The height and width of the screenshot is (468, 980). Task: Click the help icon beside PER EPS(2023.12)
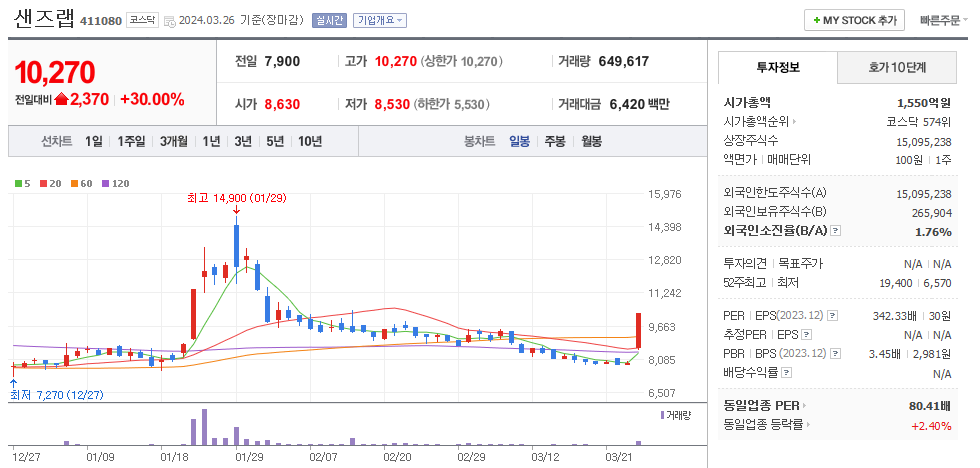[832, 316]
